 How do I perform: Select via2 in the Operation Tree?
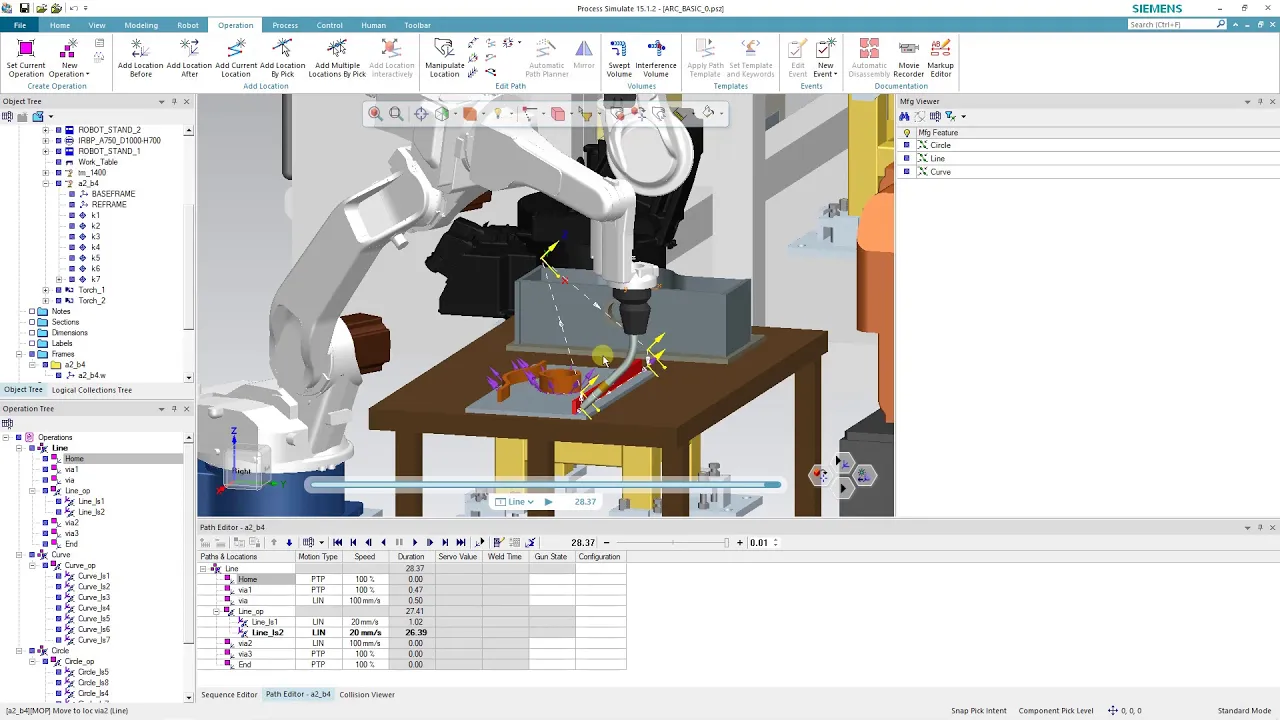point(72,523)
